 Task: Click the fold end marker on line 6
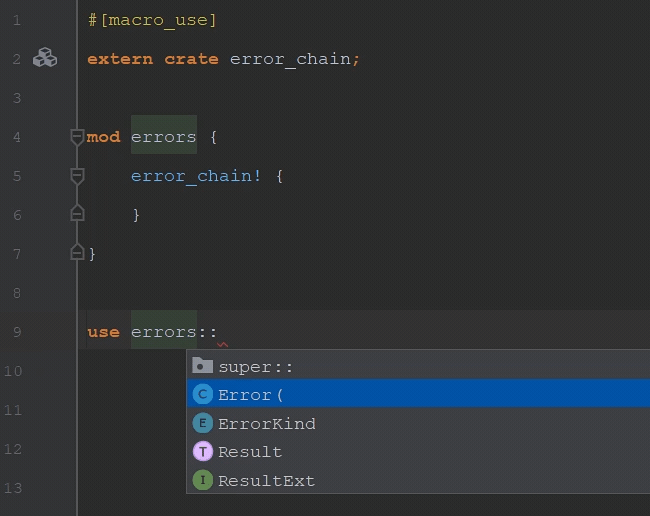(x=77, y=213)
